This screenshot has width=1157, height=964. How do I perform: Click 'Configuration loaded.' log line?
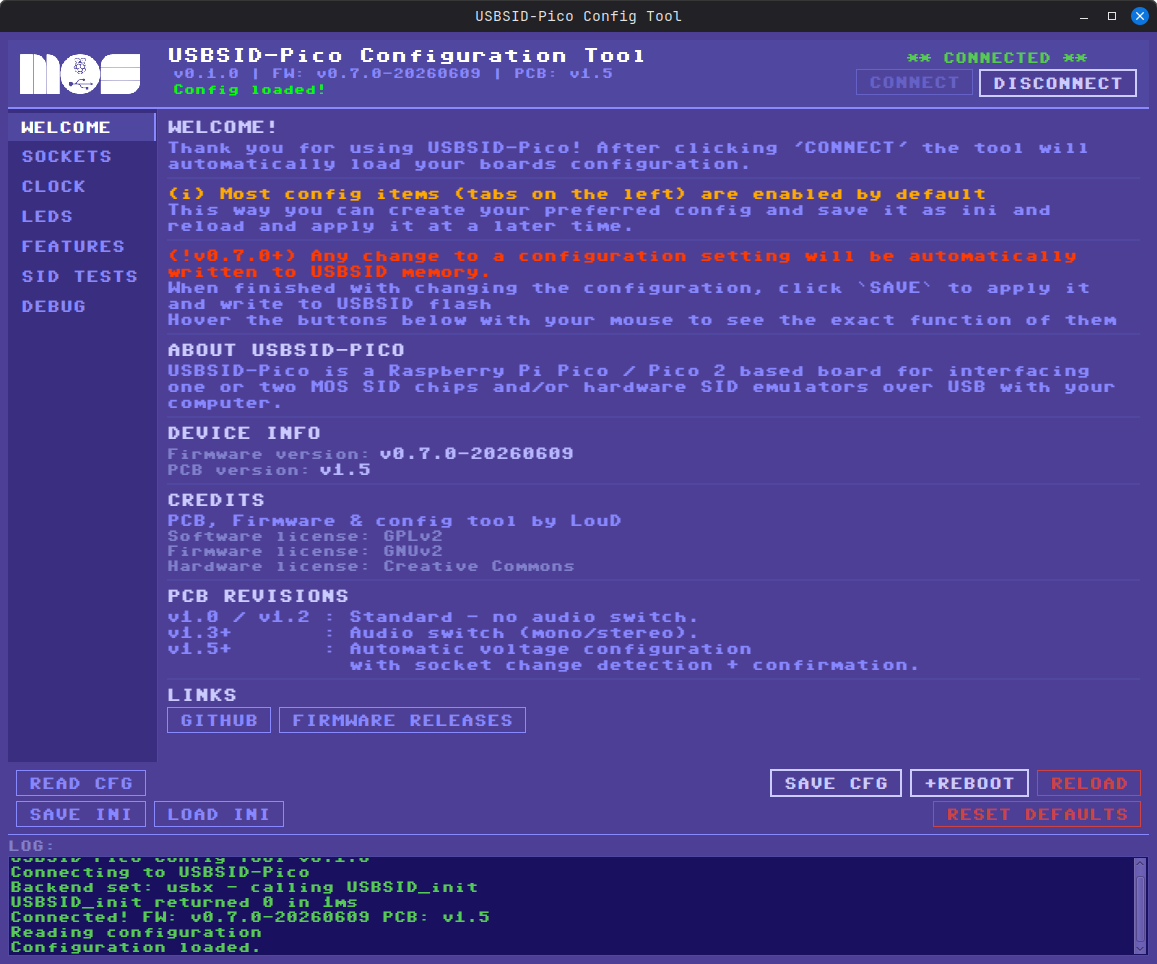pyautogui.click(x=136, y=947)
